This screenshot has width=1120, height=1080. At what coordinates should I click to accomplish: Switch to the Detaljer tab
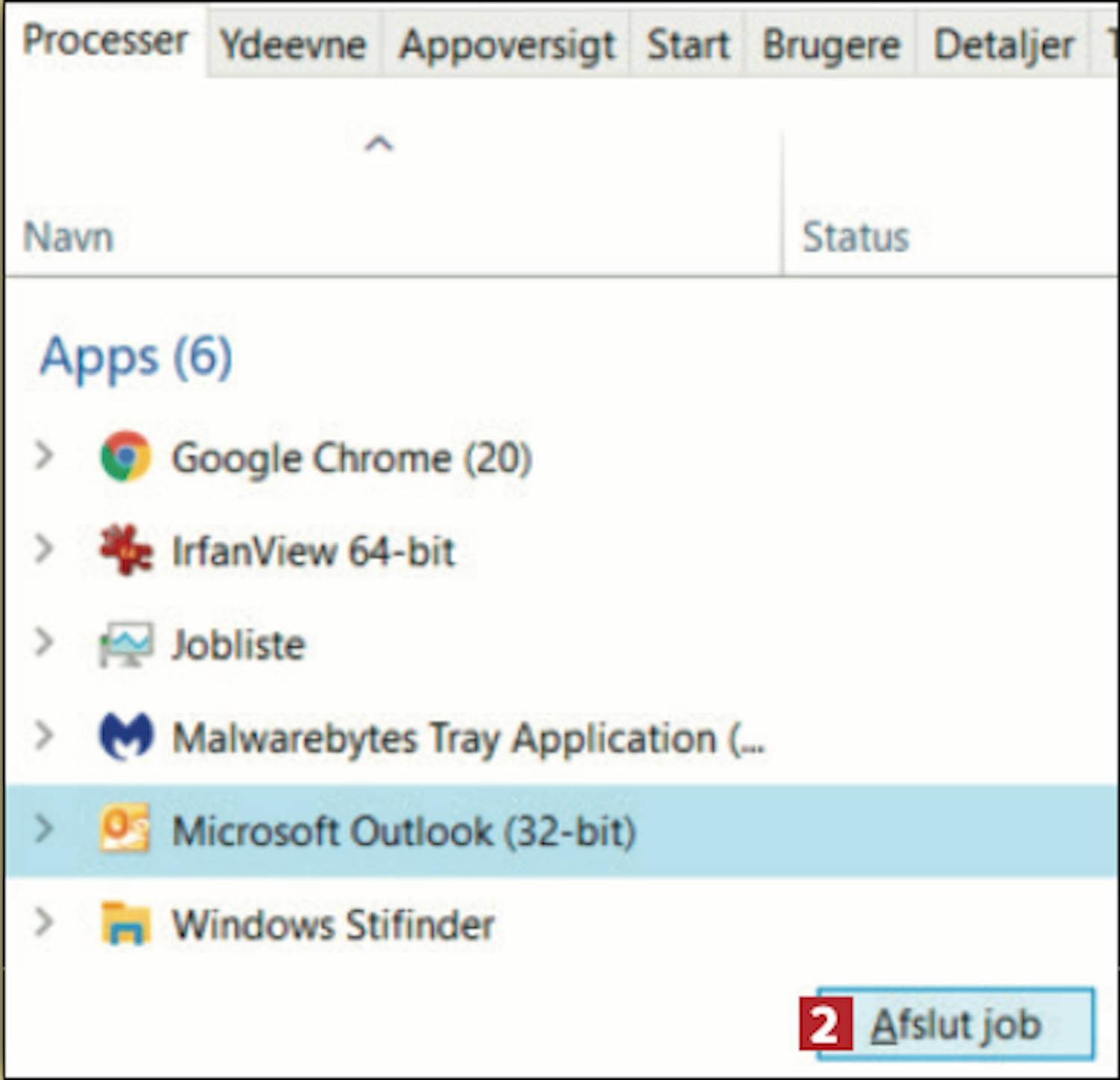click(x=1004, y=45)
